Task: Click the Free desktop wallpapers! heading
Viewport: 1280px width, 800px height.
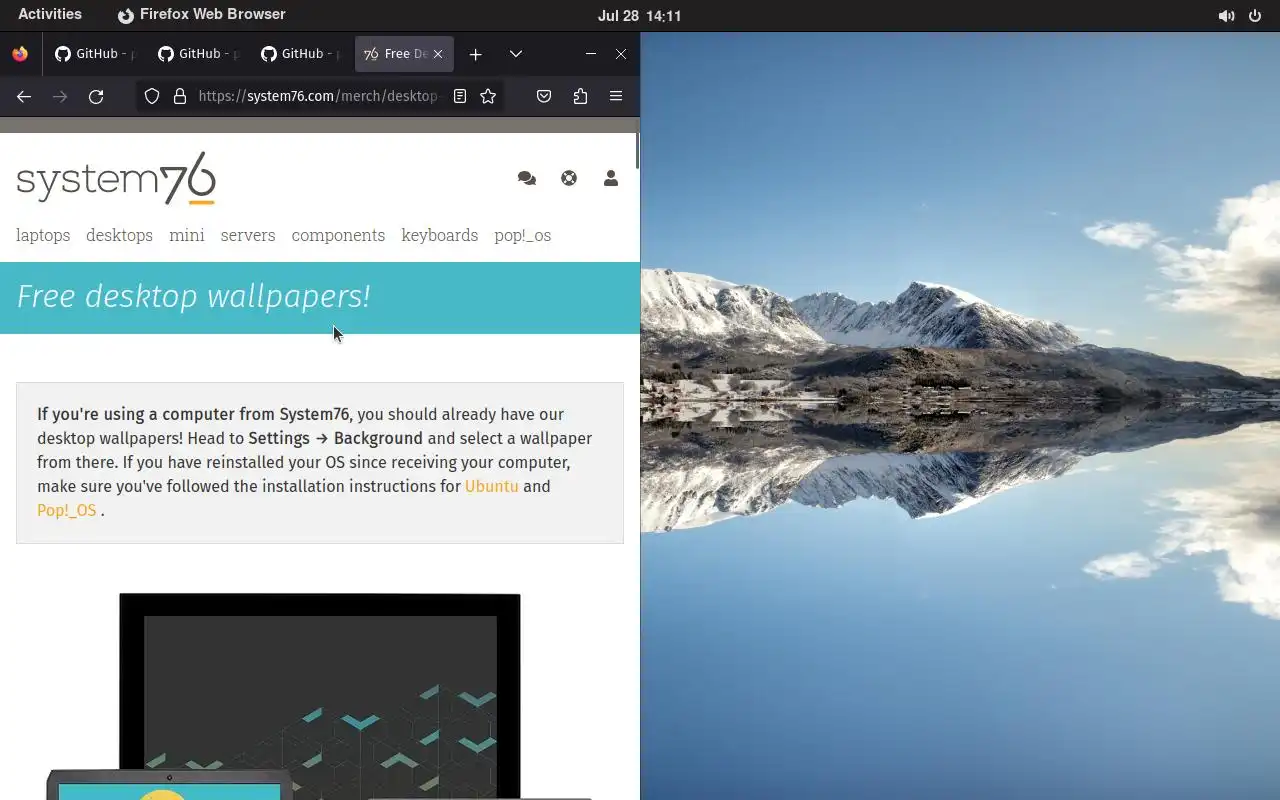Action: point(194,296)
